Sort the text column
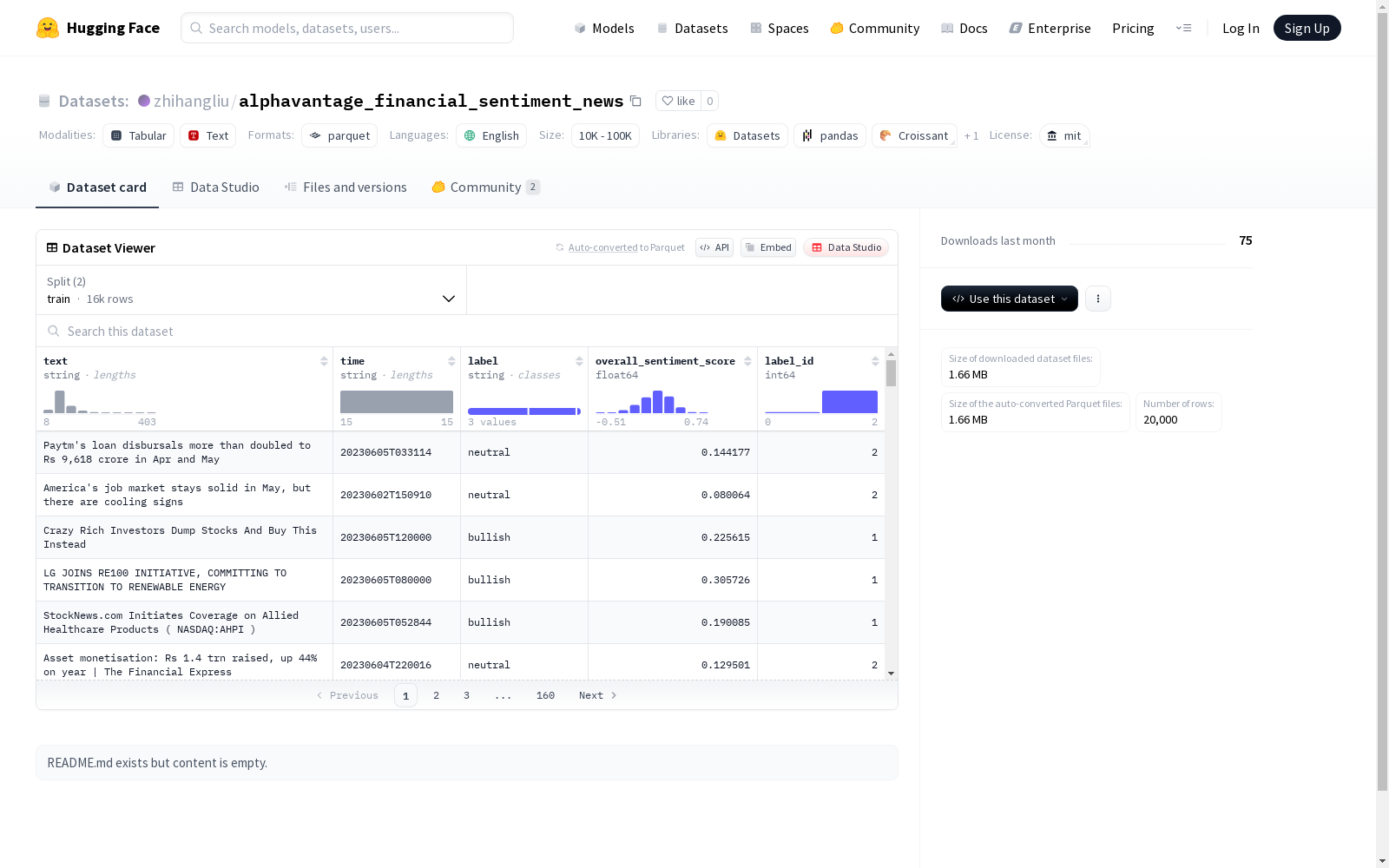The image size is (1389, 868). click(324, 361)
